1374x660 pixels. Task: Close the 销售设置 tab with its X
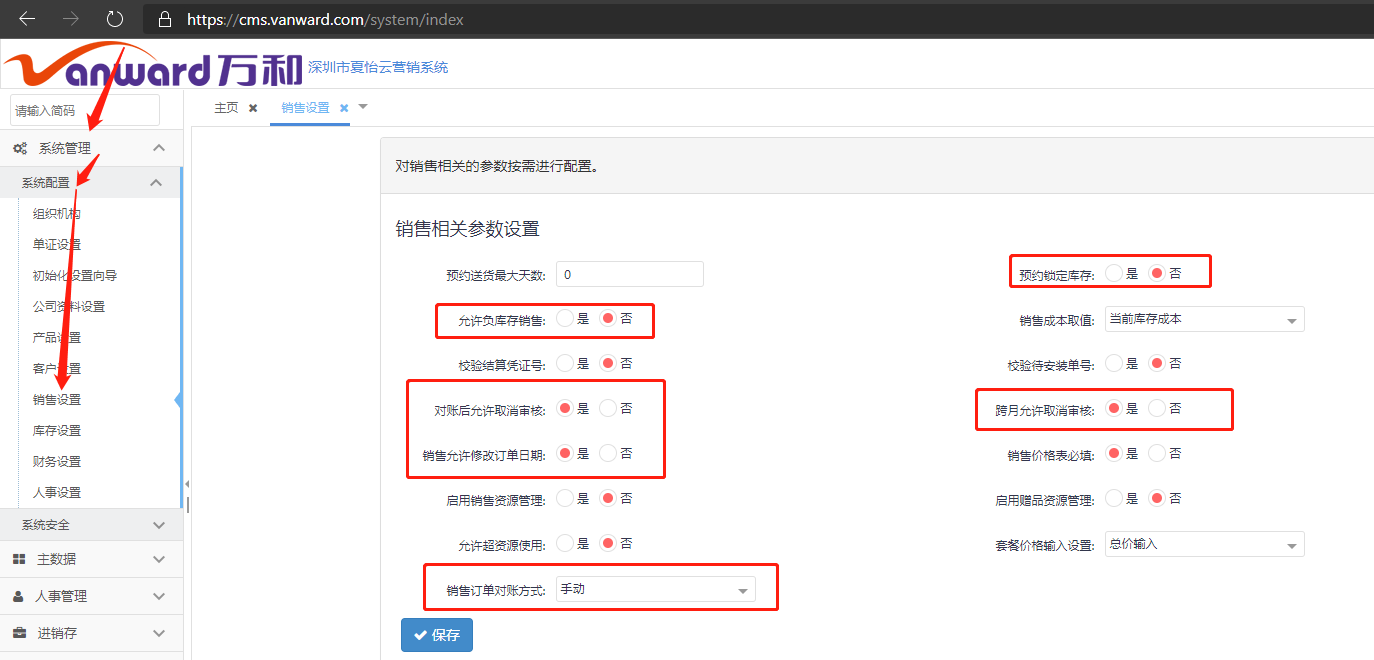pyautogui.click(x=344, y=108)
